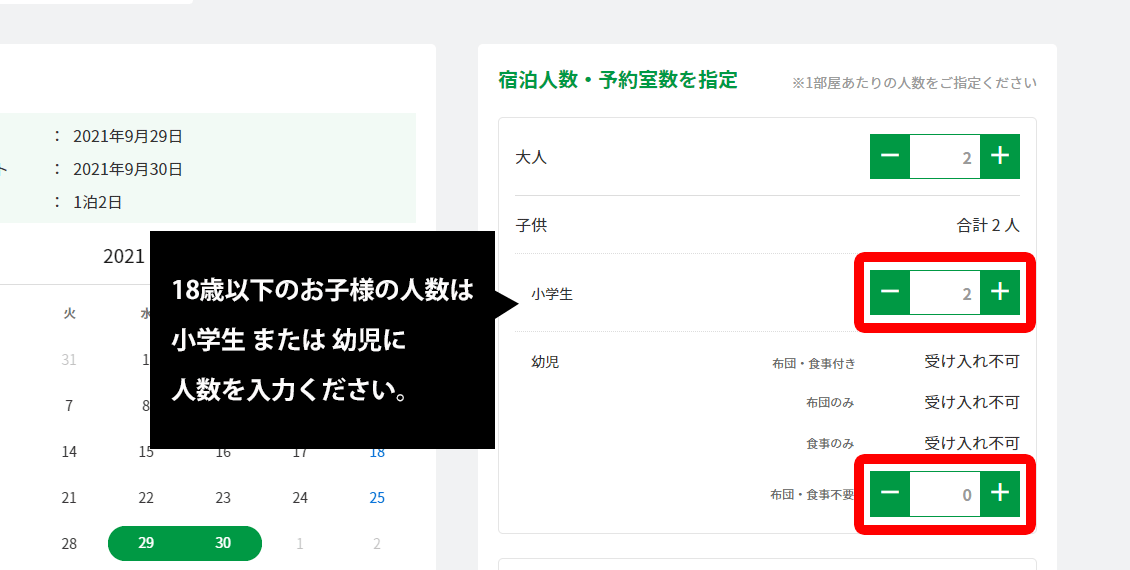The height and width of the screenshot is (570, 1130).
Task: Click calendar date 22
Action: (146, 498)
